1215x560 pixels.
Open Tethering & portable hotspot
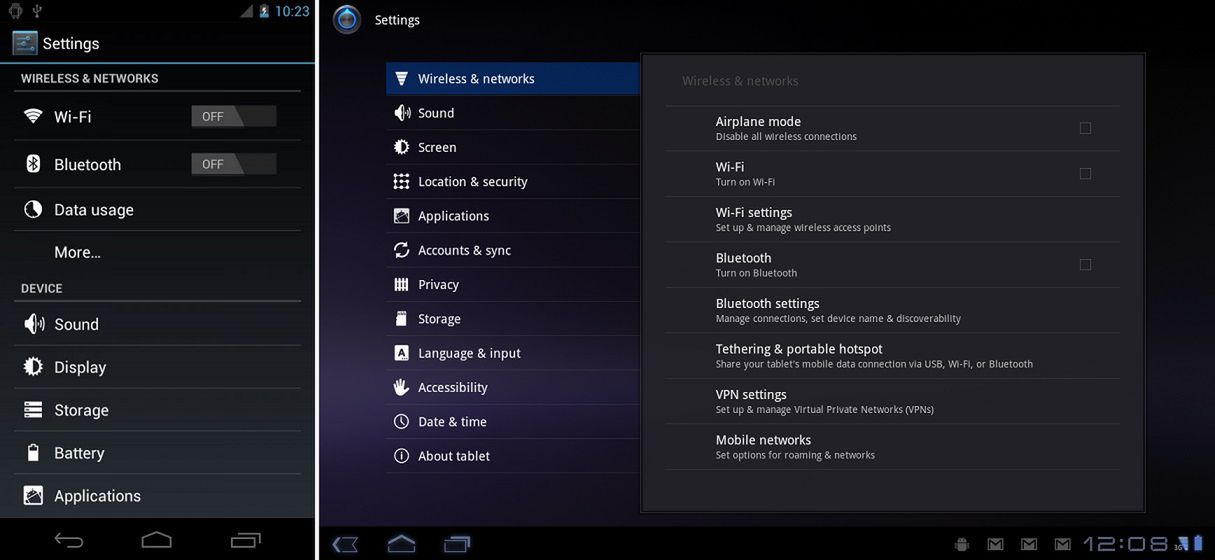click(x=892, y=356)
